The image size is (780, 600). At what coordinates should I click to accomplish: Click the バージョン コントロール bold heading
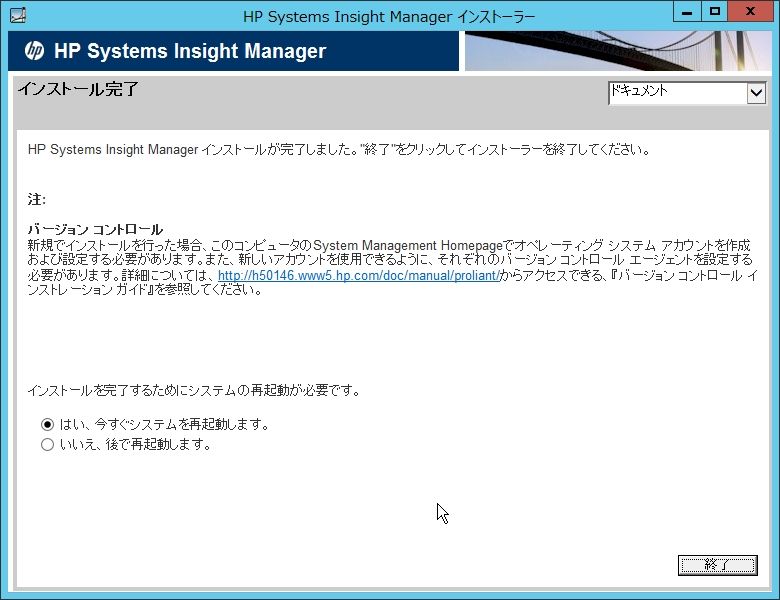(x=95, y=229)
